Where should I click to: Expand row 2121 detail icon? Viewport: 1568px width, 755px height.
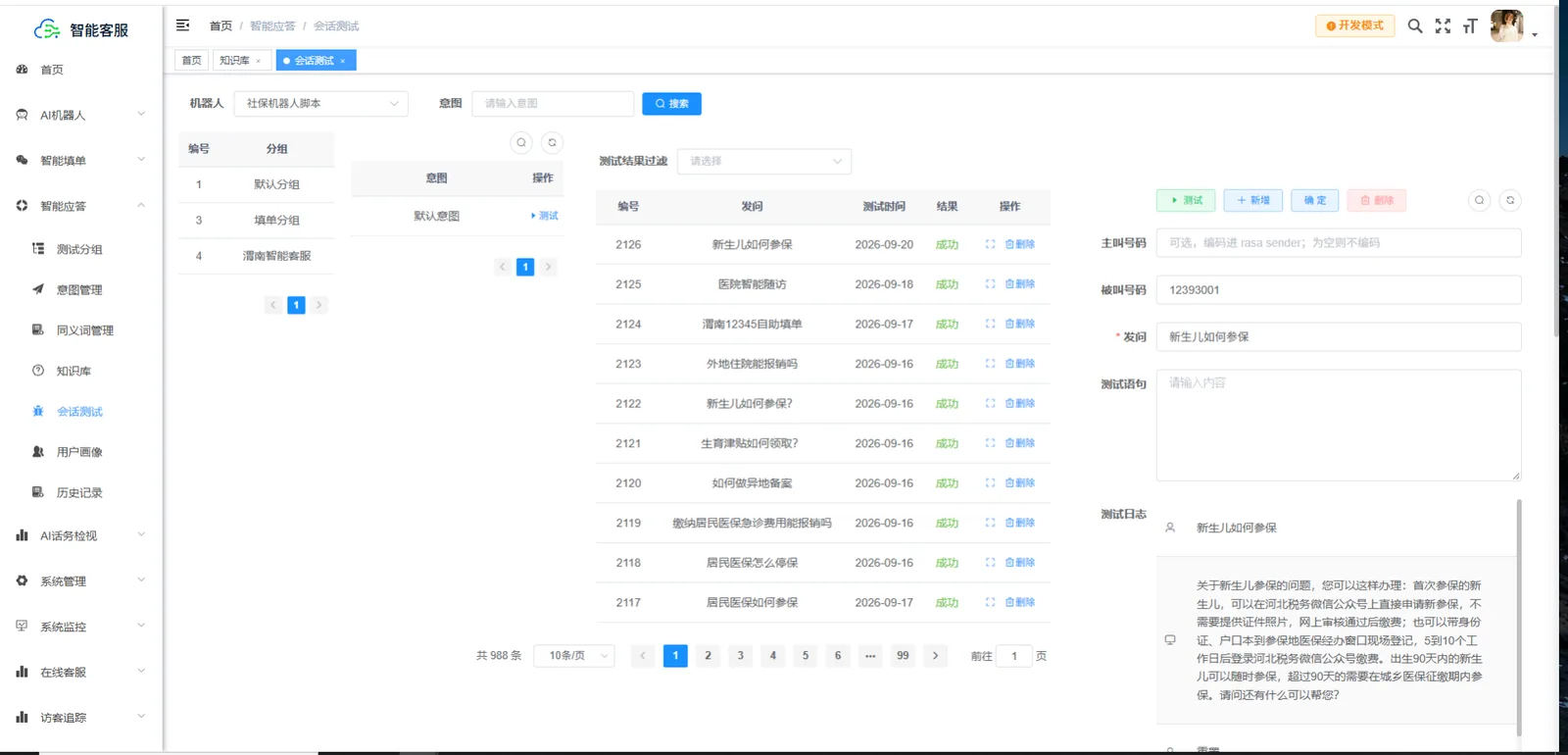990,443
